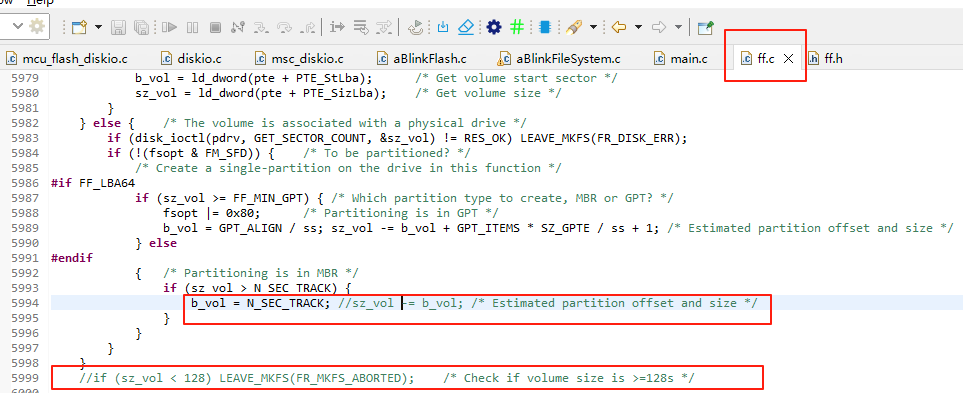Switch to the main.c tab
Image resolution: width=963 pixels, height=393 pixels.
(x=680, y=59)
